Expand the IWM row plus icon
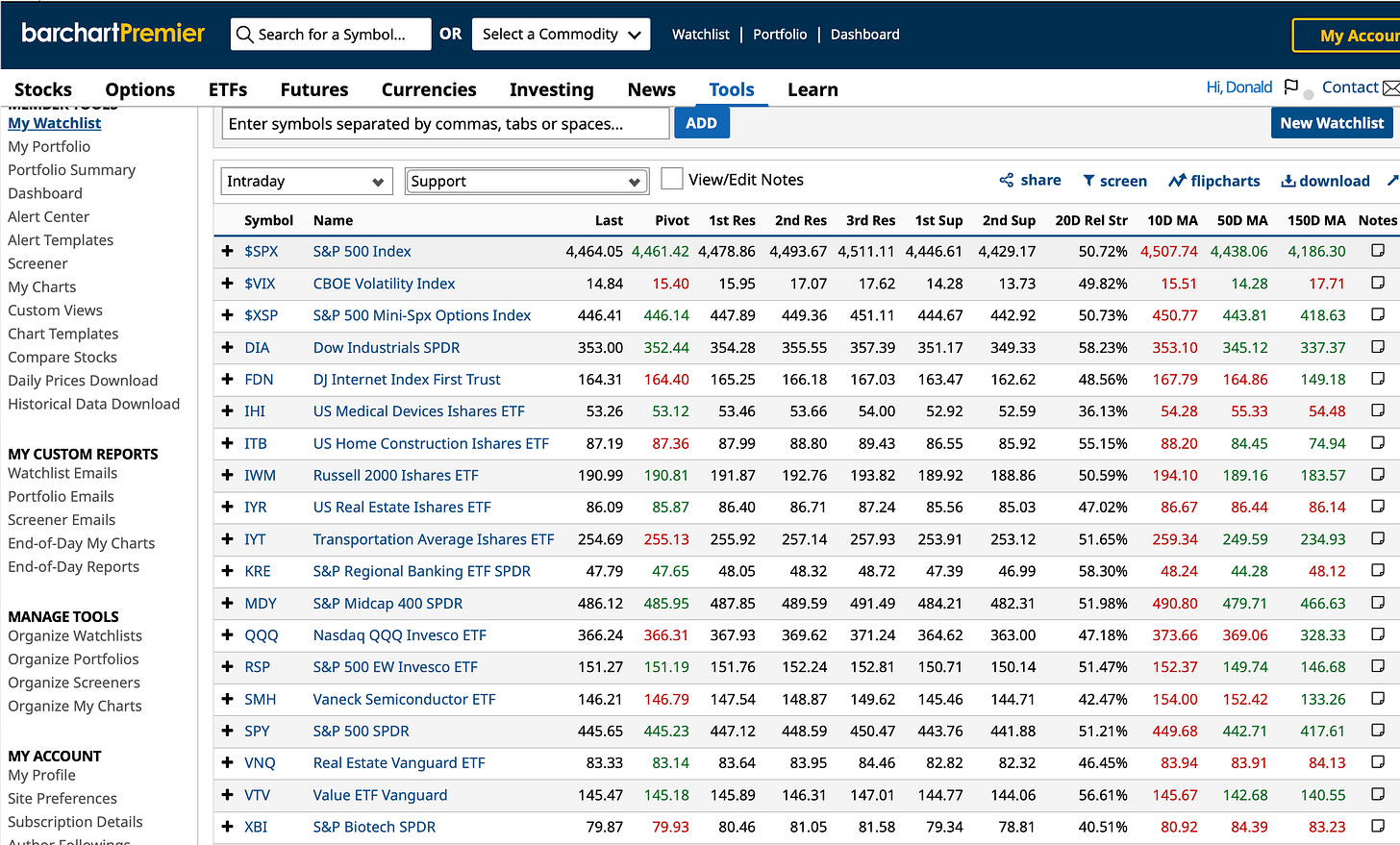This screenshot has width=1400, height=845. tap(228, 475)
